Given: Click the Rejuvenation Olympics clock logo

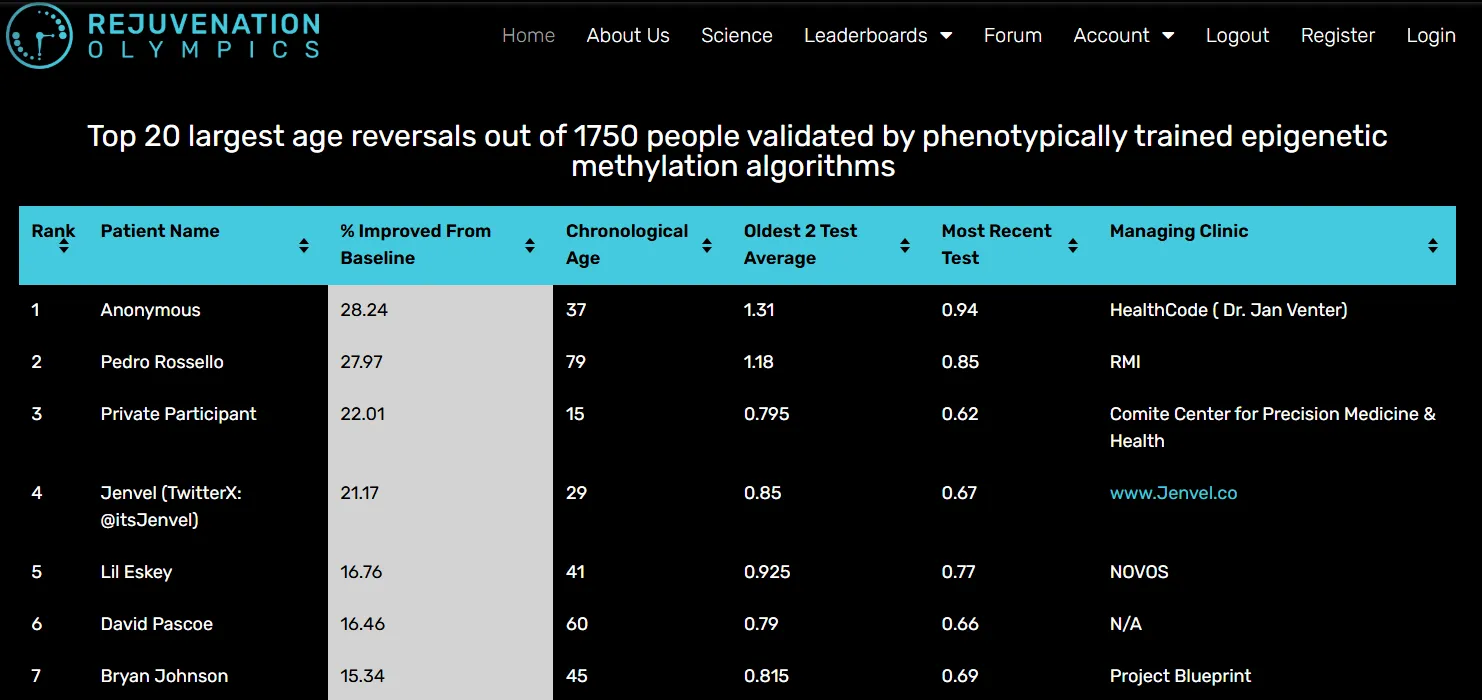Looking at the screenshot, I should coord(40,36).
